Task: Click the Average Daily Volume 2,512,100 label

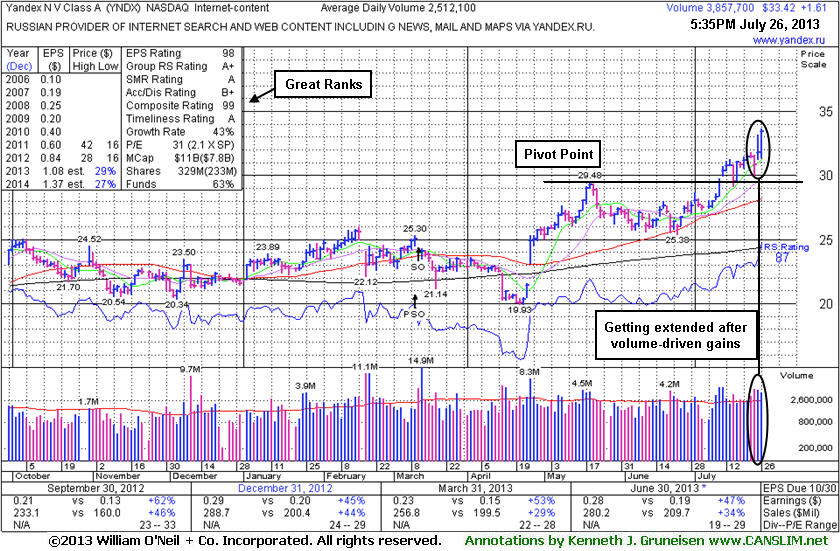Action: point(398,8)
